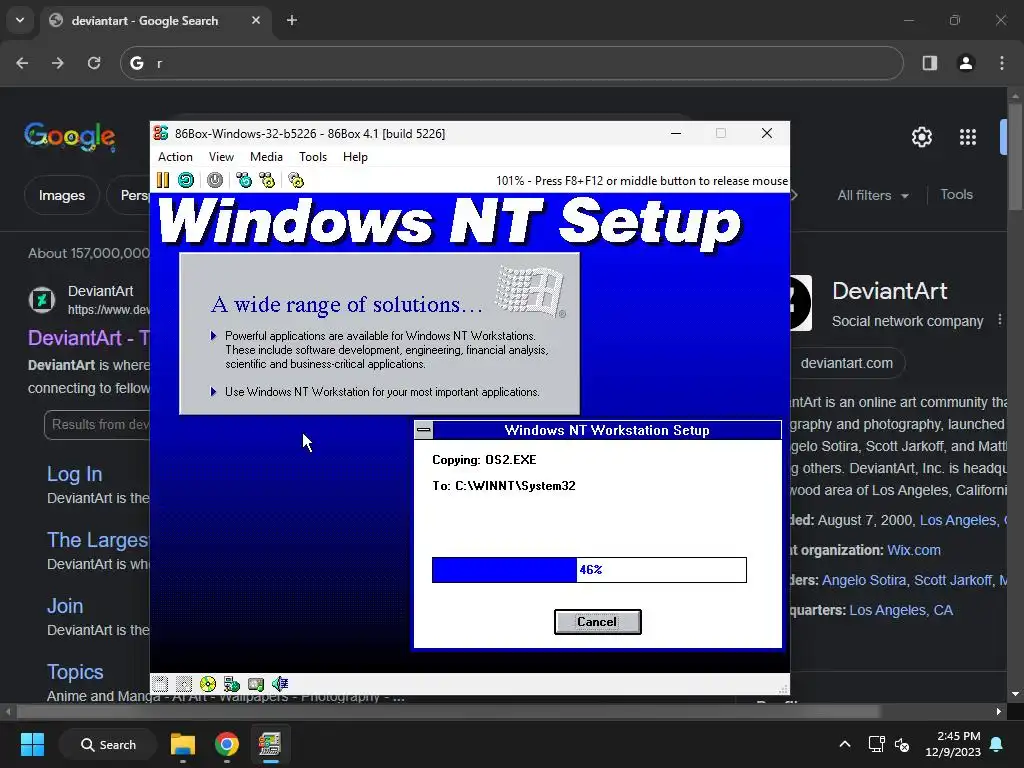Open the View menu in 86Box
This screenshot has width=1024, height=768.
(221, 157)
